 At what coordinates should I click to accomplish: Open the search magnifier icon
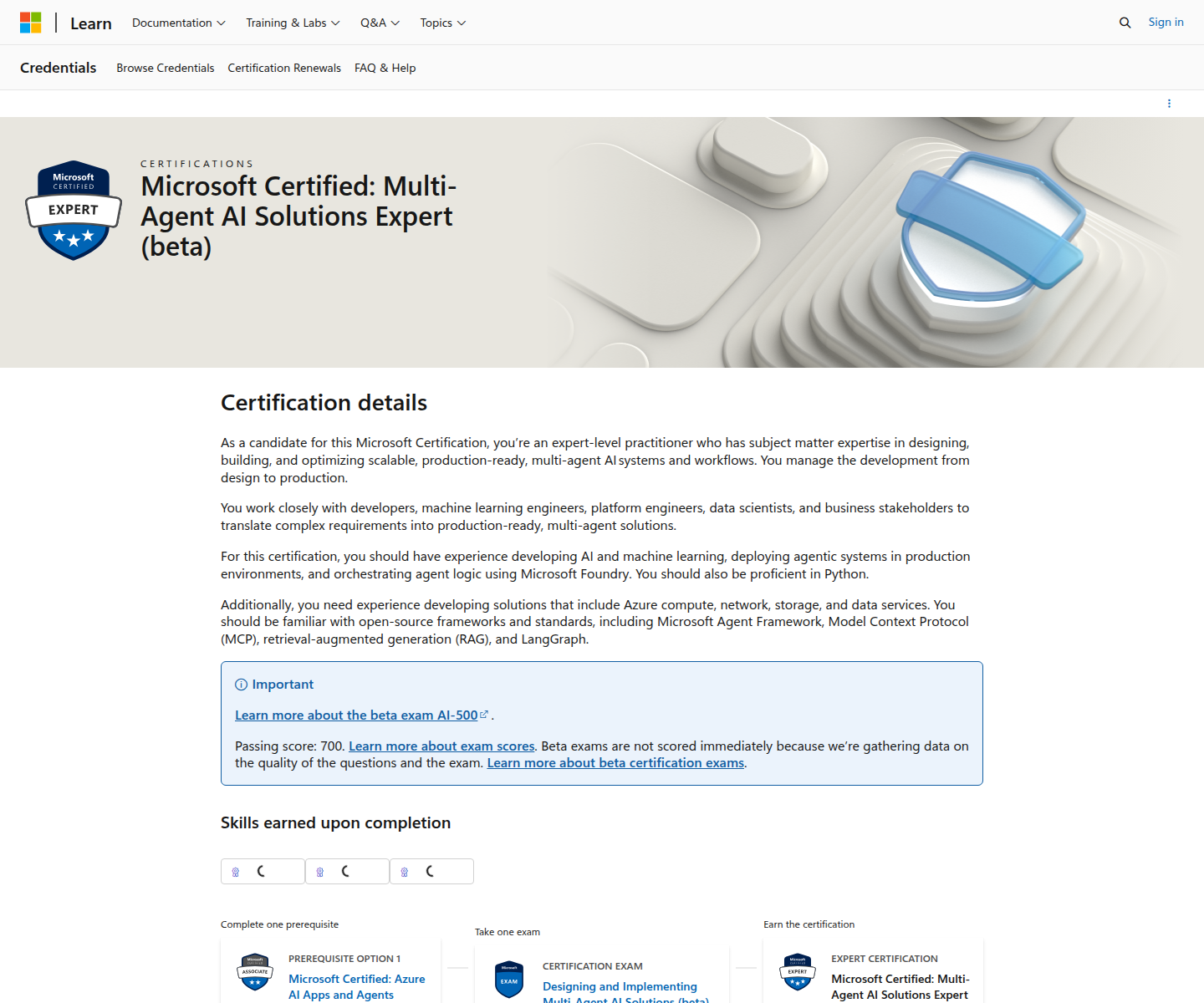pyautogui.click(x=1125, y=23)
